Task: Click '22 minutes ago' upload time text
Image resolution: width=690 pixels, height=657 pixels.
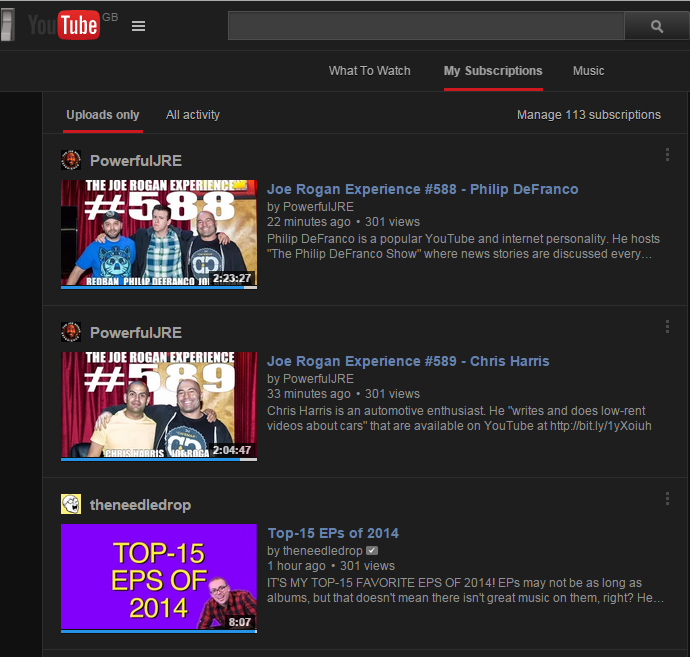Action: (309, 222)
